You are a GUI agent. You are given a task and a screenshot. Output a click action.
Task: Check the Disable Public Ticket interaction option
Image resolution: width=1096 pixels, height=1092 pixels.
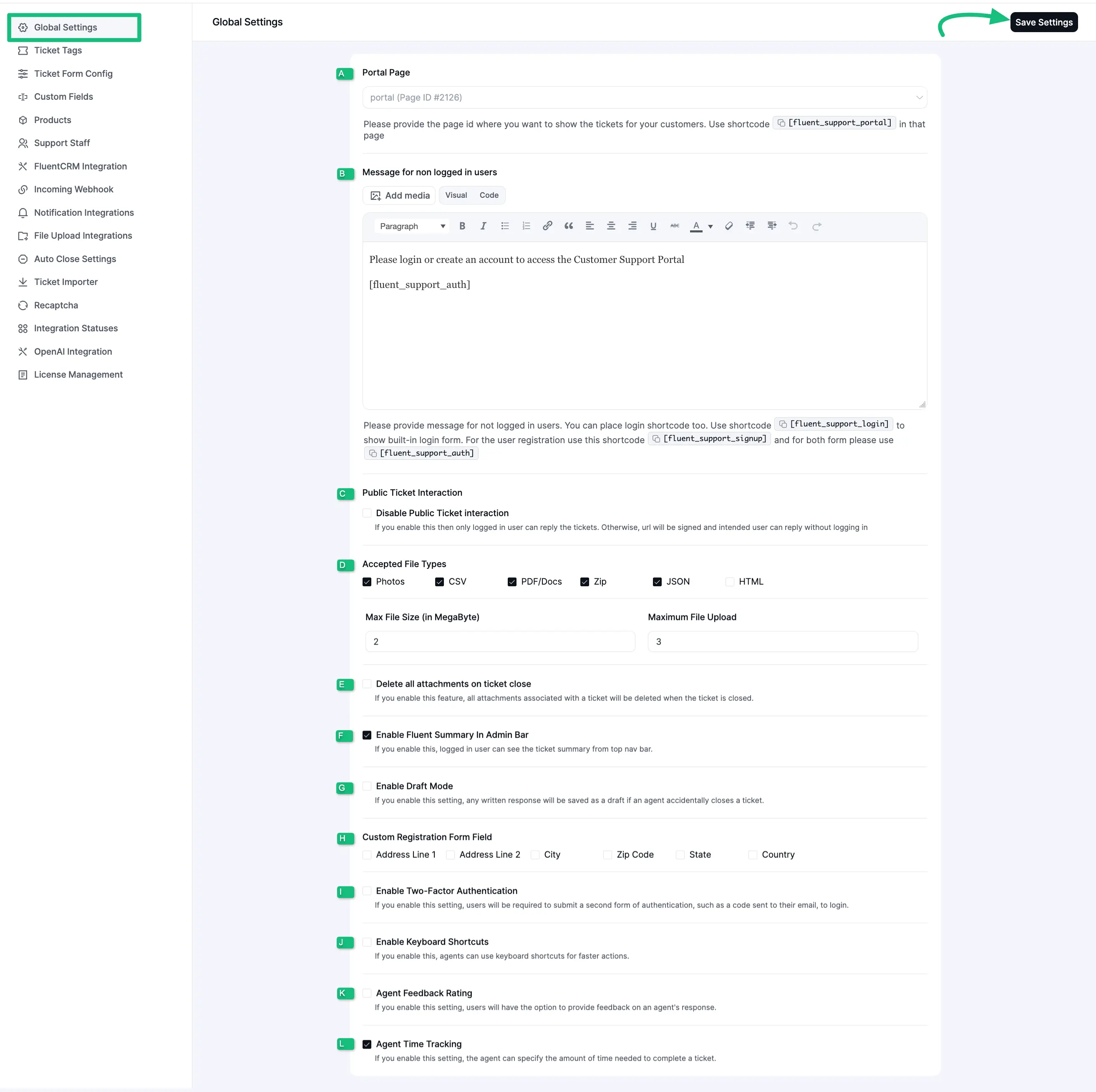point(367,513)
